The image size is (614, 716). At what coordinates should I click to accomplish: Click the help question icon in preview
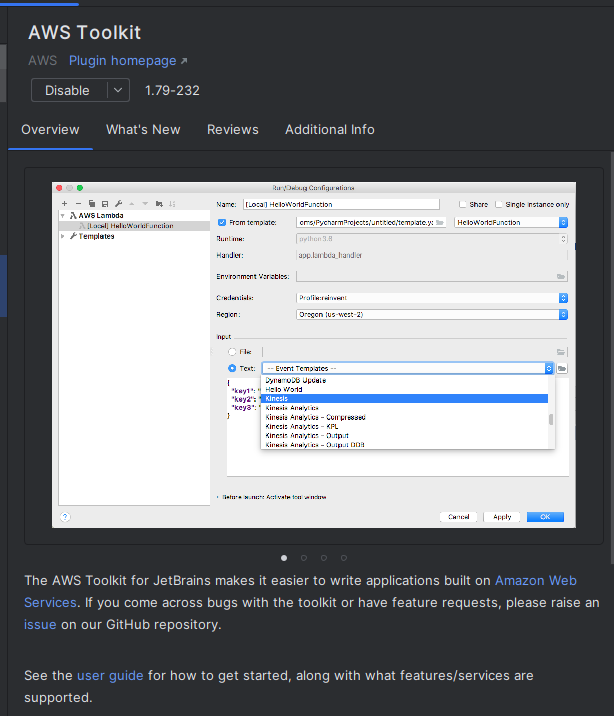tap(65, 517)
